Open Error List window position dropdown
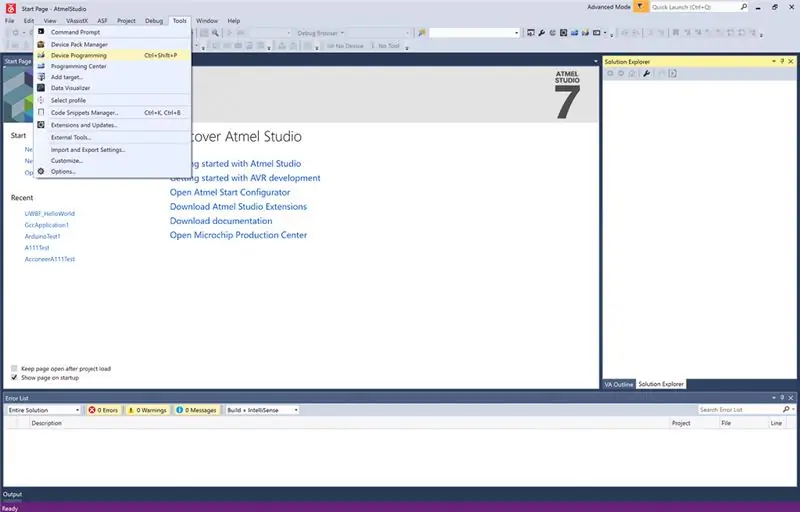This screenshot has height=512, width=800. click(x=773, y=398)
